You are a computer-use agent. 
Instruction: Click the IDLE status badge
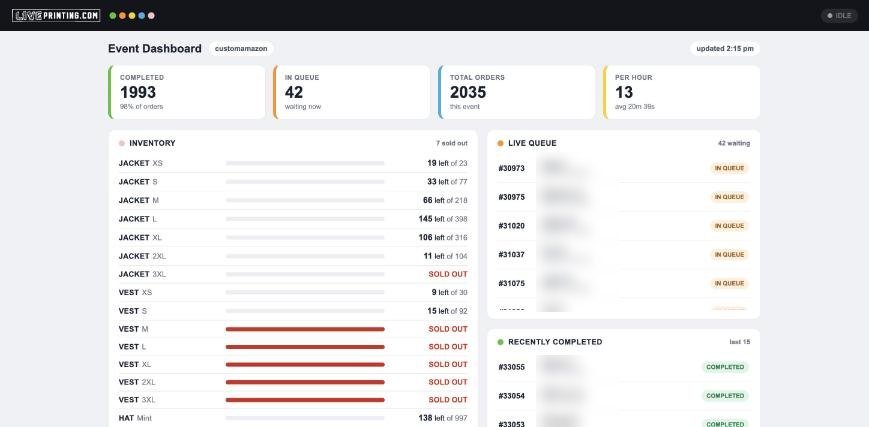(x=839, y=16)
